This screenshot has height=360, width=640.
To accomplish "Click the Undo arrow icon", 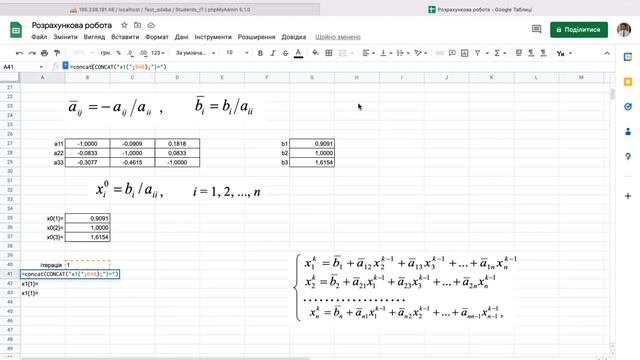I will [19, 53].
